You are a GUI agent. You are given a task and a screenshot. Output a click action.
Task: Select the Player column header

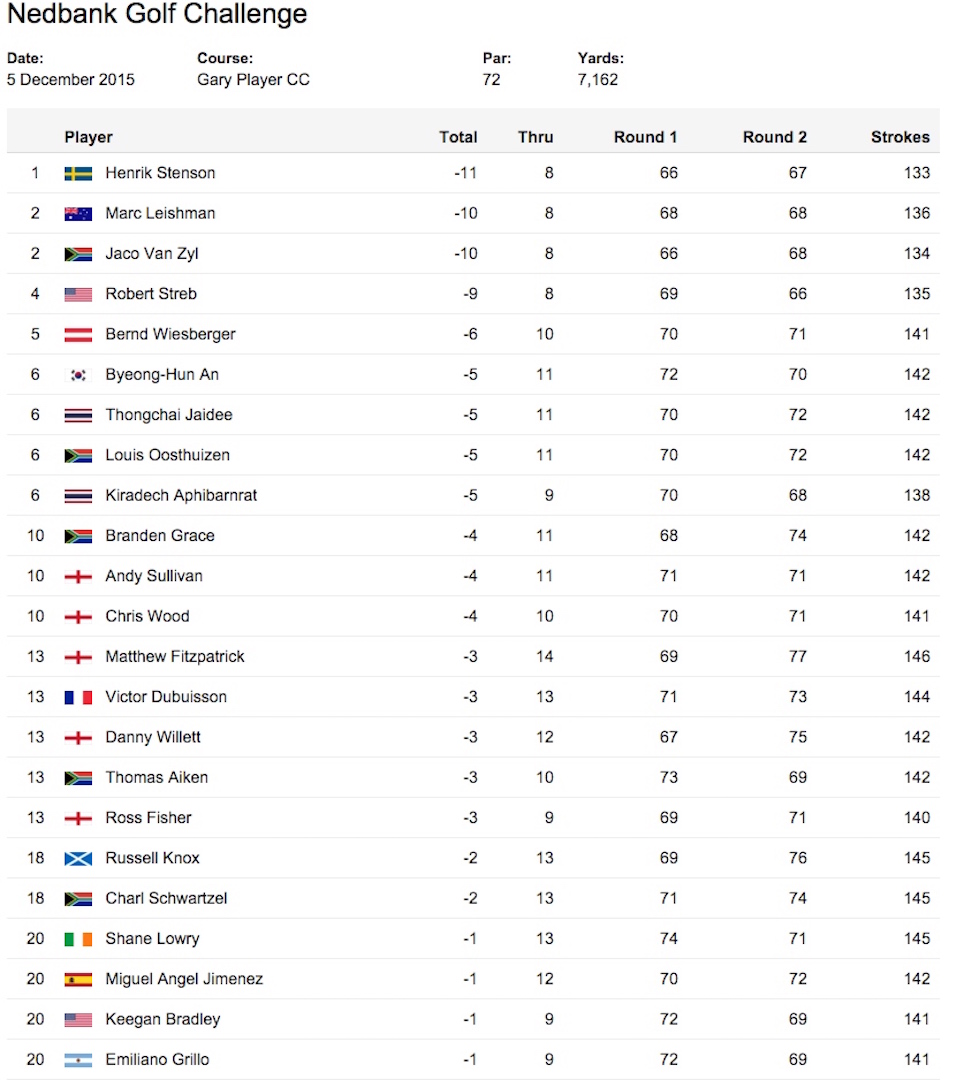[x=88, y=137]
